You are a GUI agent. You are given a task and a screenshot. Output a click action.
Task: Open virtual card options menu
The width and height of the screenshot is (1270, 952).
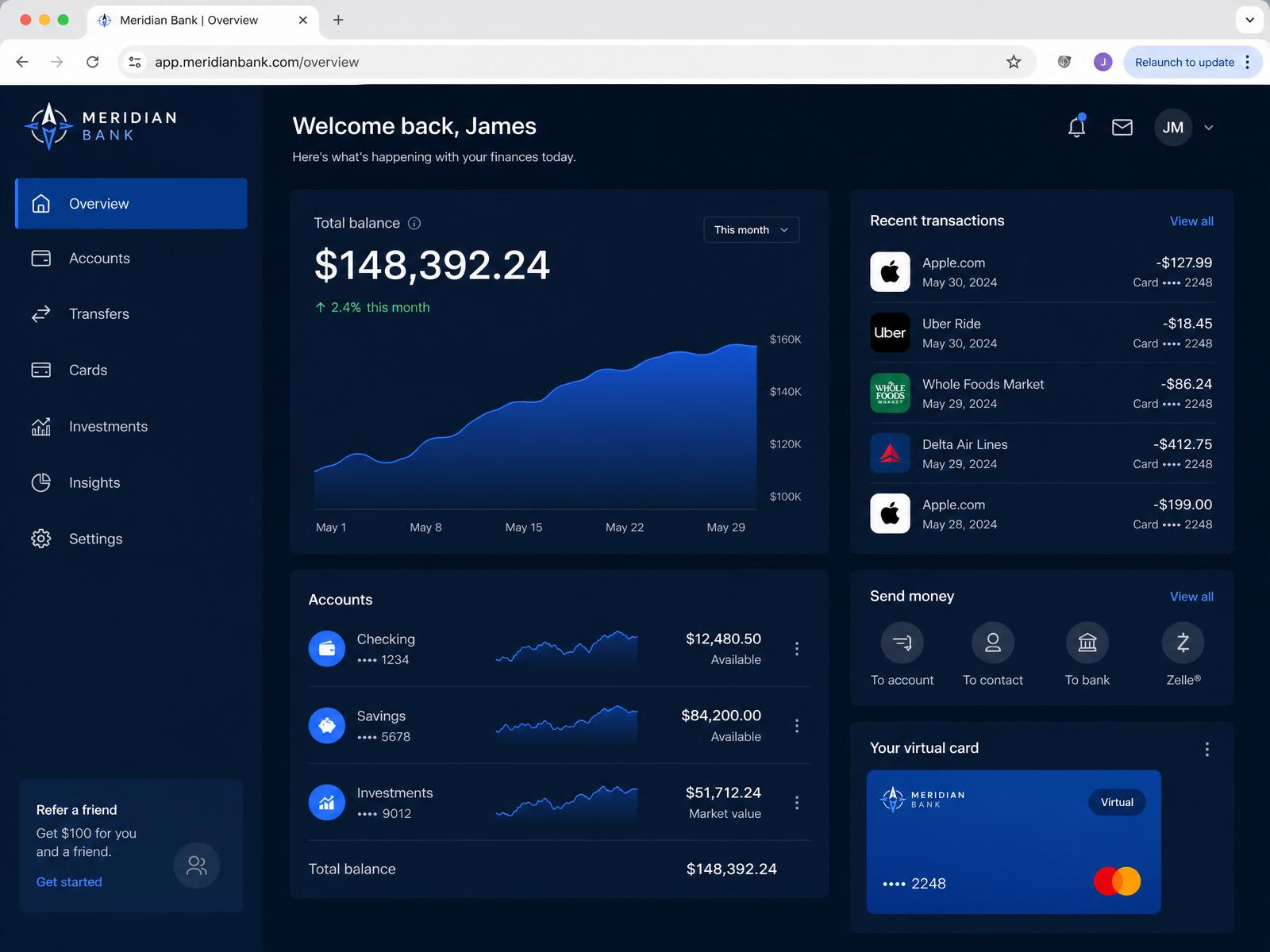click(1207, 749)
